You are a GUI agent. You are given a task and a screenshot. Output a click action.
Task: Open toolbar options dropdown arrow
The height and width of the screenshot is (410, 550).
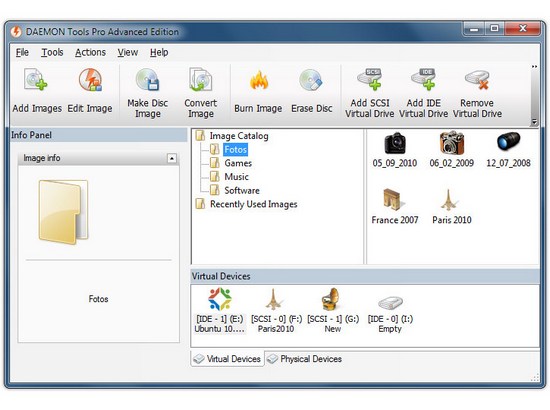click(x=534, y=122)
